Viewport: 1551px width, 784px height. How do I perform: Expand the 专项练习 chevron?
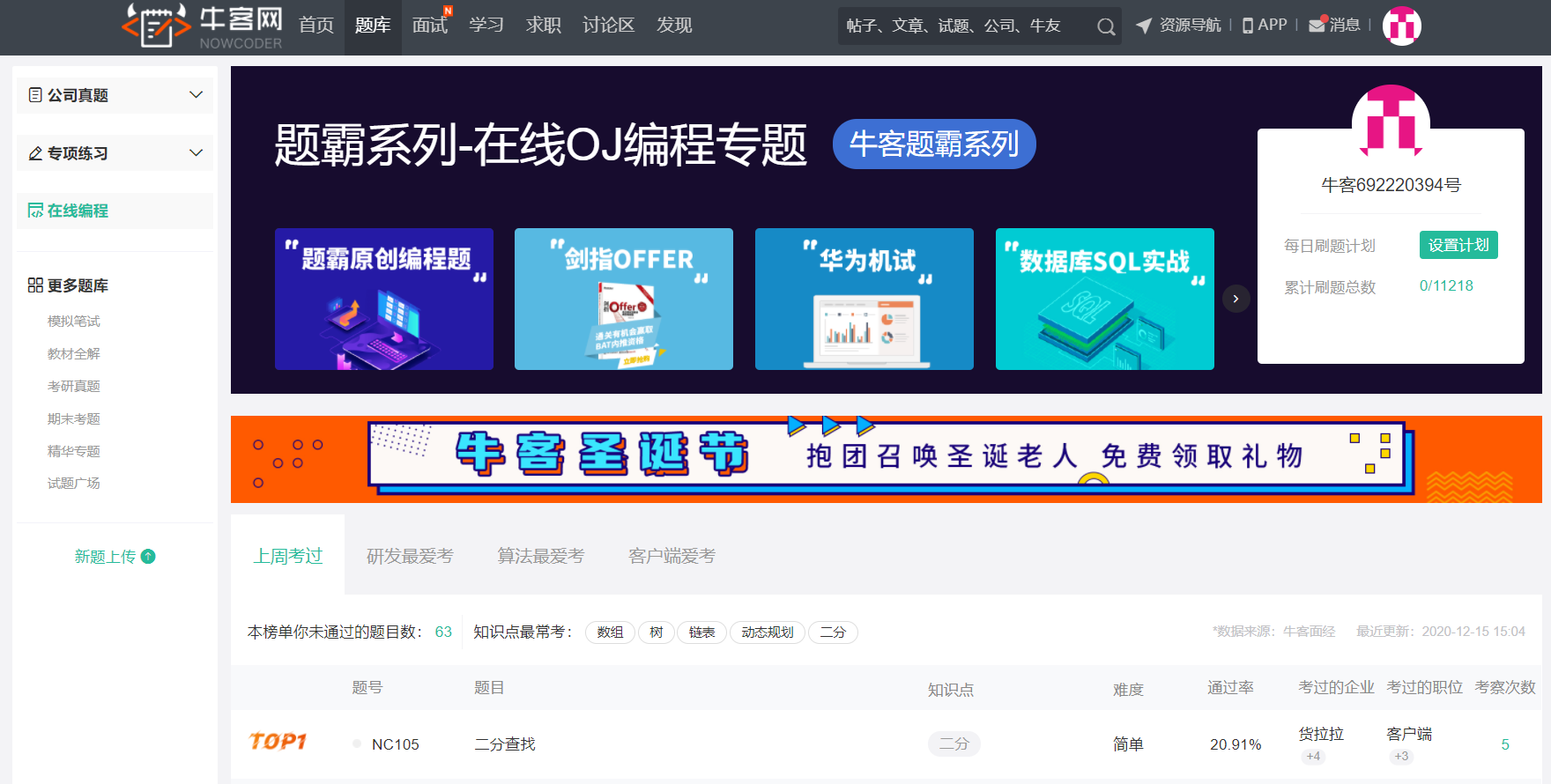[196, 152]
